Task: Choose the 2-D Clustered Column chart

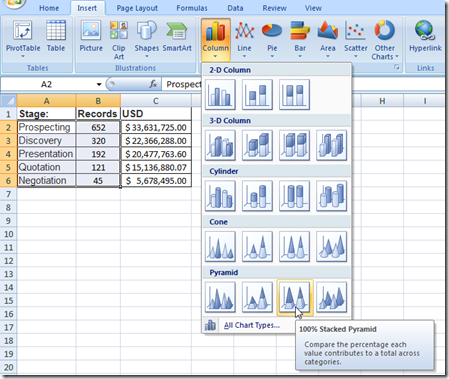Action: 220,95
